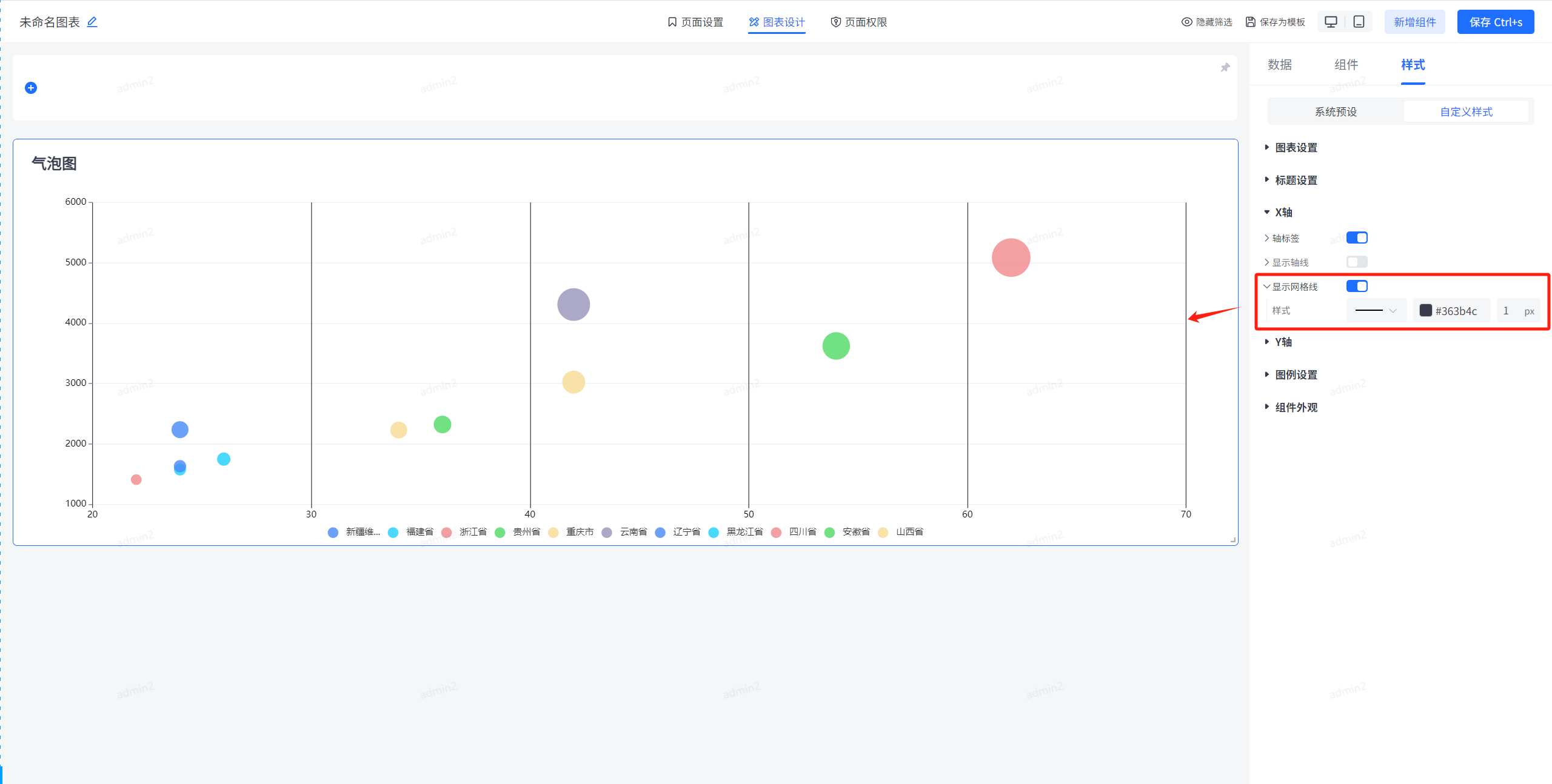Toggle the 重庆市 legend dot
This screenshot has width=1552, height=784.
554,532
